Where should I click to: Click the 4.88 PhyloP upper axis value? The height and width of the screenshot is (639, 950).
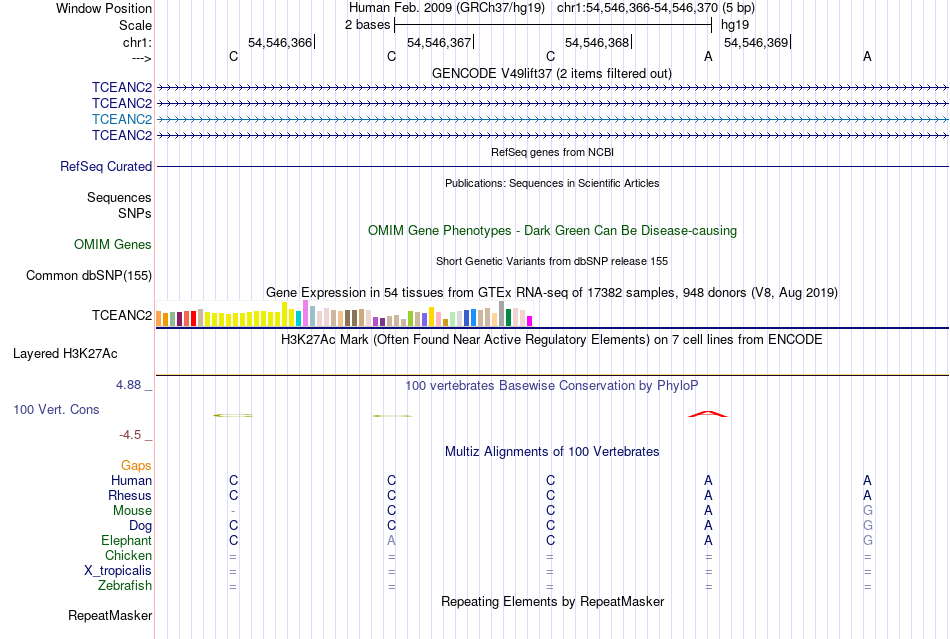tap(128, 385)
